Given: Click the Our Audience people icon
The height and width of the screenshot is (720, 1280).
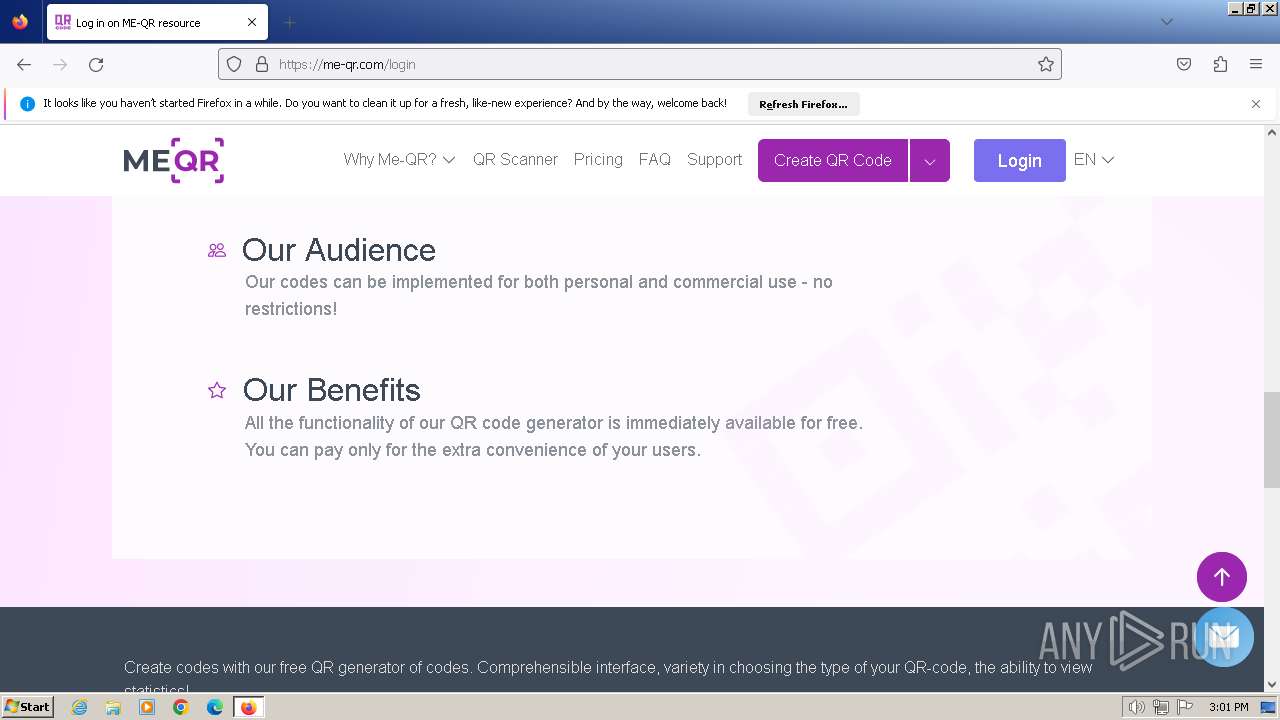Looking at the screenshot, I should (217, 250).
